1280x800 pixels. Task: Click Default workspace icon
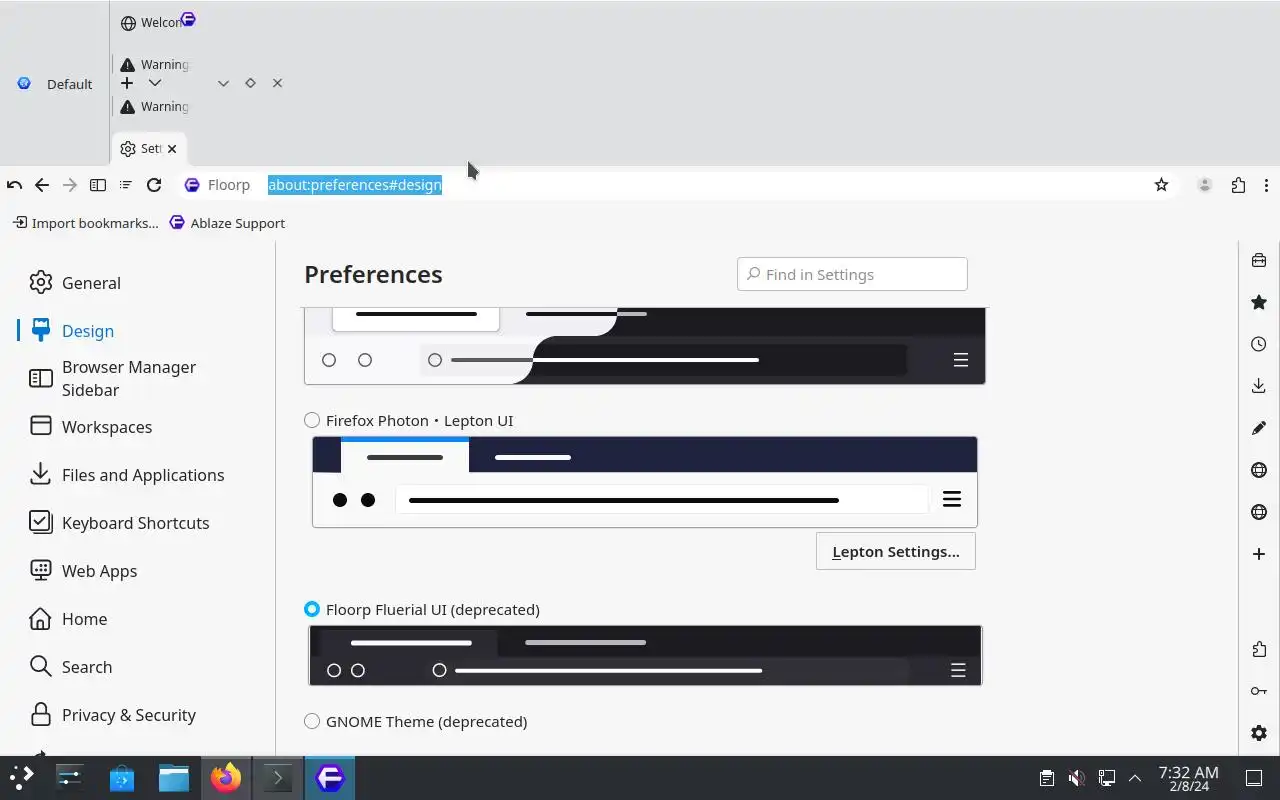pos(24,84)
